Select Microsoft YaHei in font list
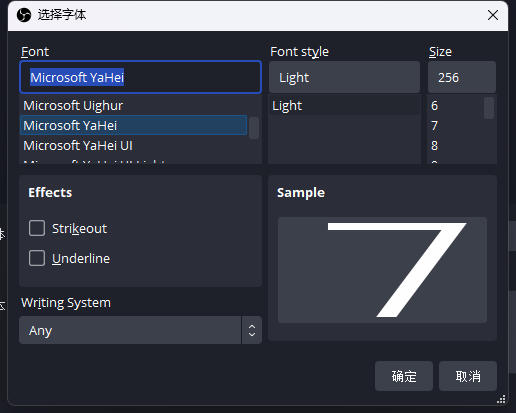Image resolution: width=516 pixels, height=413 pixels. pos(133,125)
